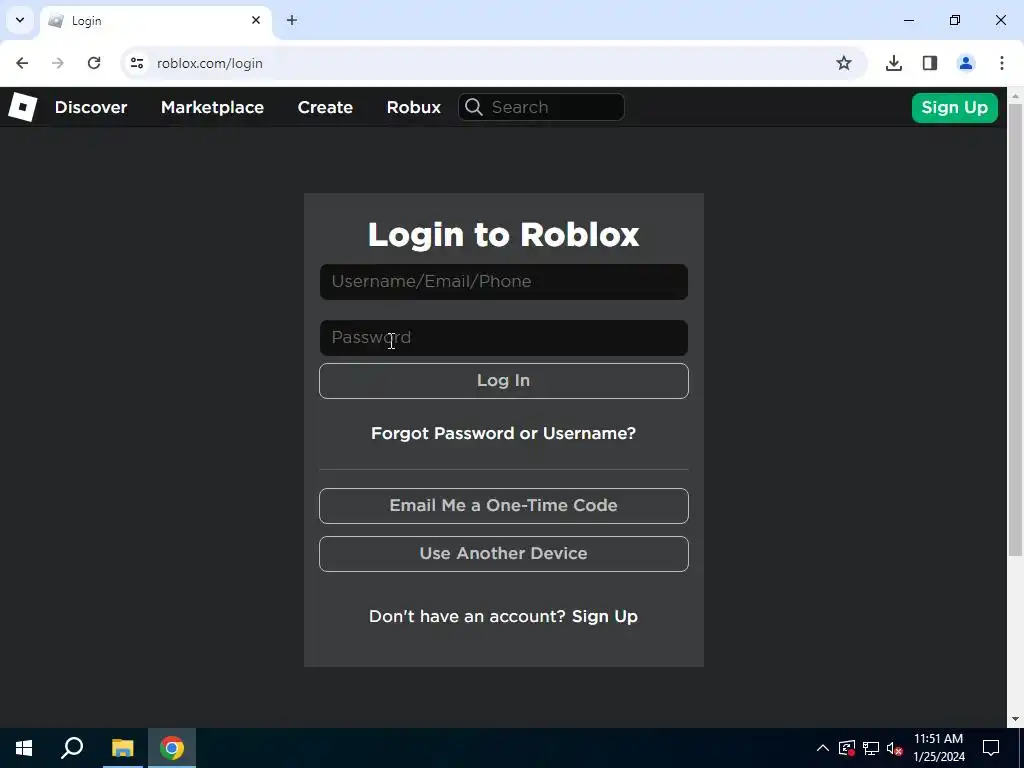Click the page vertical scrollbar thumb
Viewport: 1024px width, 768px height.
1015,330
